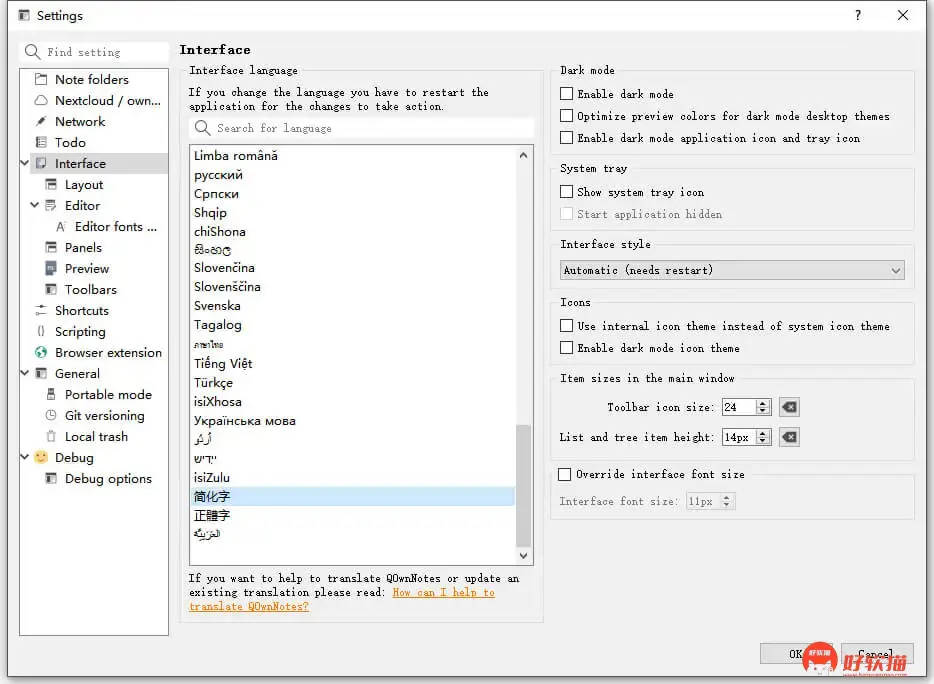This screenshot has width=934, height=684.
Task: Click the Shortcuts sliders icon
Action: tap(41, 310)
